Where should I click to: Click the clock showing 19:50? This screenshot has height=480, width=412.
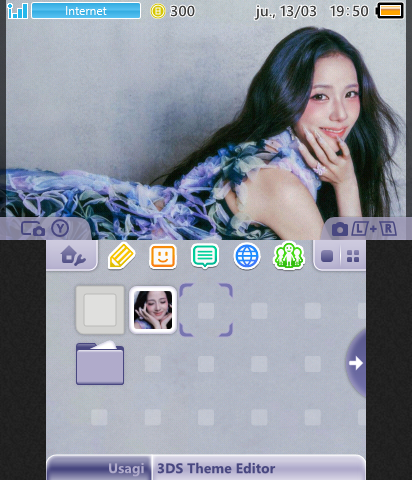[x=349, y=11]
